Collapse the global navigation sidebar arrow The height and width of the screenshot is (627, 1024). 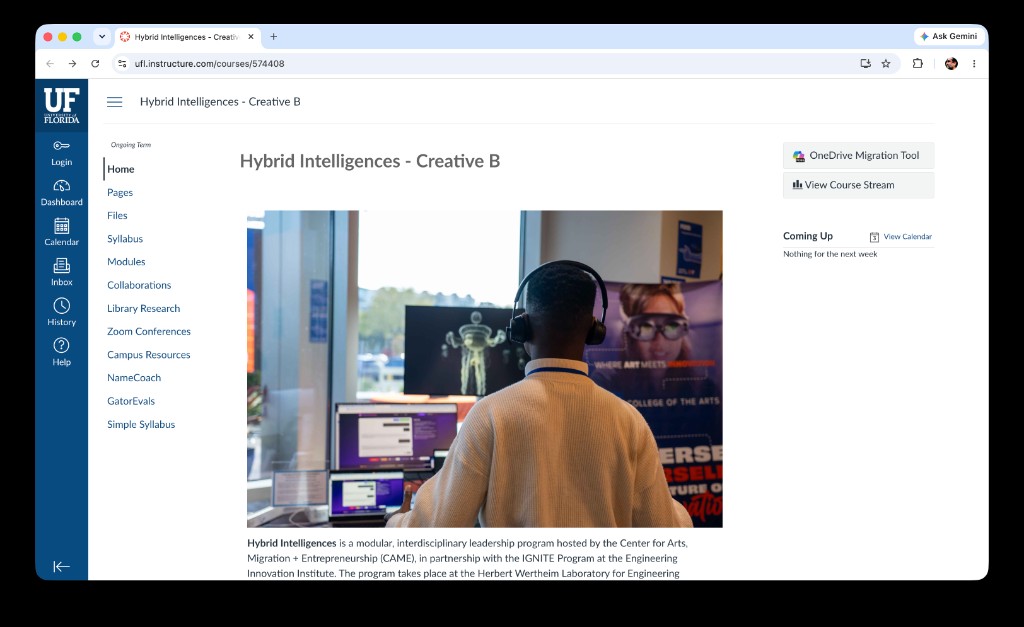pos(61,566)
